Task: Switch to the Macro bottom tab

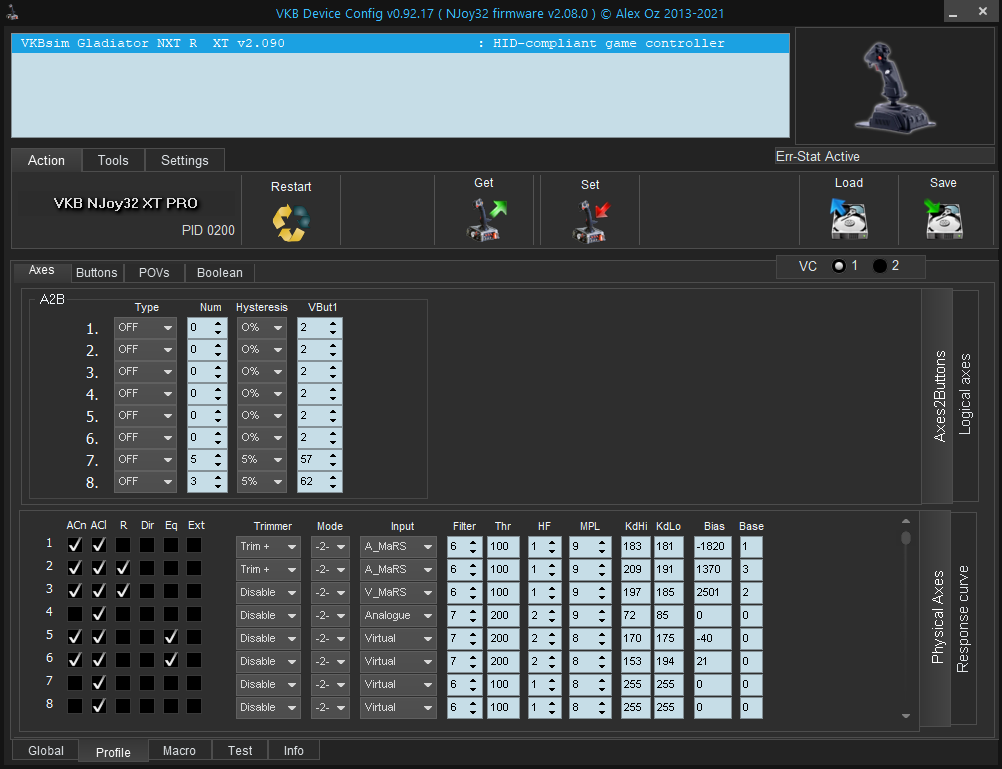Action: point(180,751)
